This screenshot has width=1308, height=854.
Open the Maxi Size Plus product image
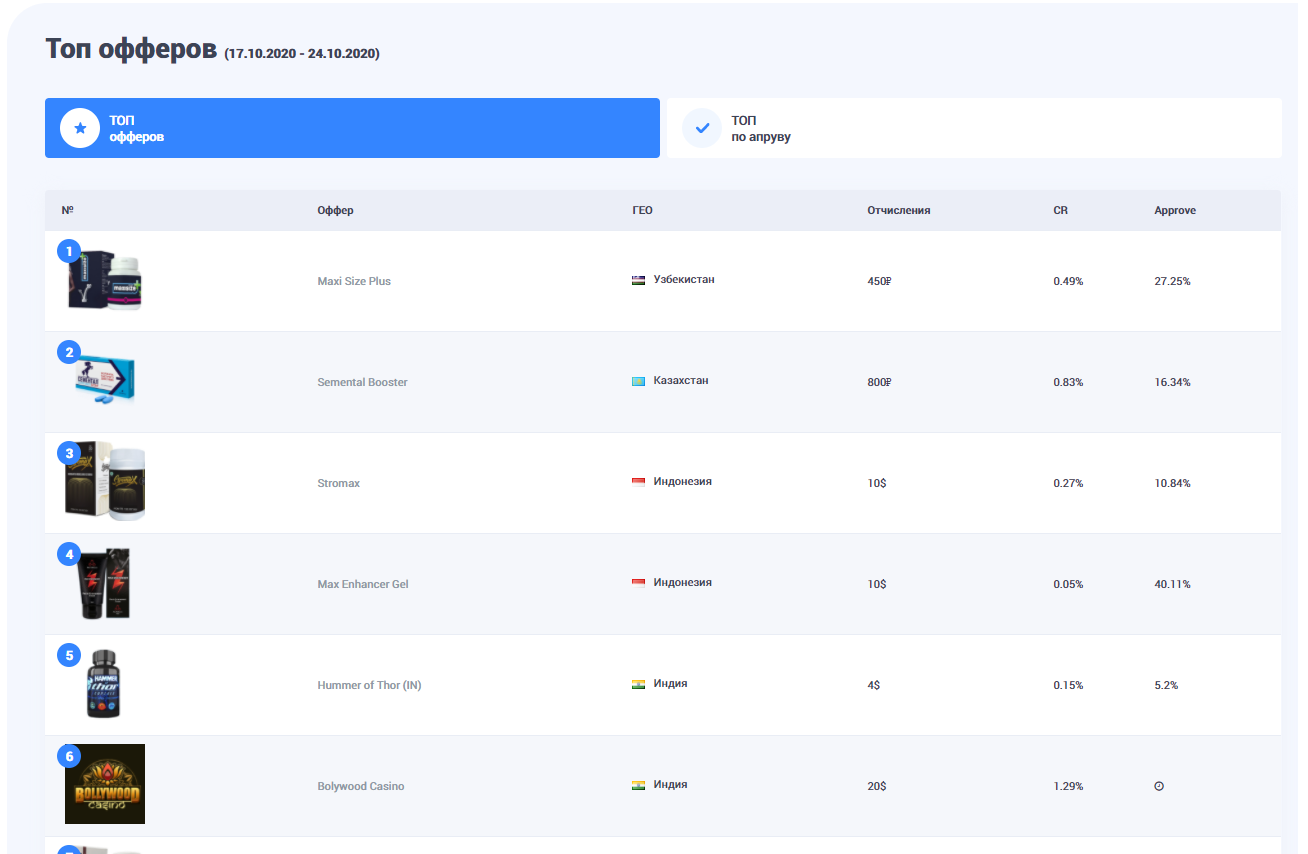[x=105, y=281]
